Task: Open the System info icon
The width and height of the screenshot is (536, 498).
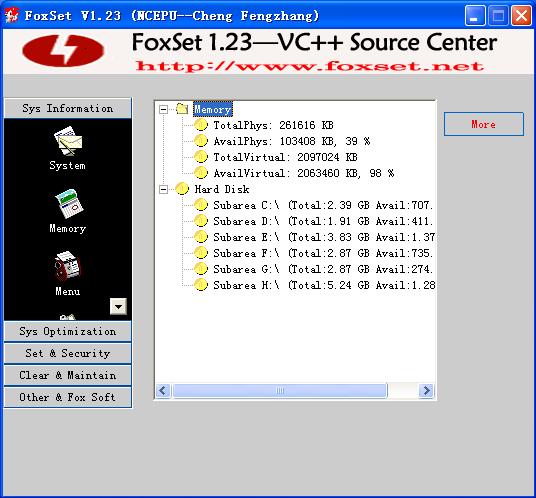Action: tap(68, 141)
